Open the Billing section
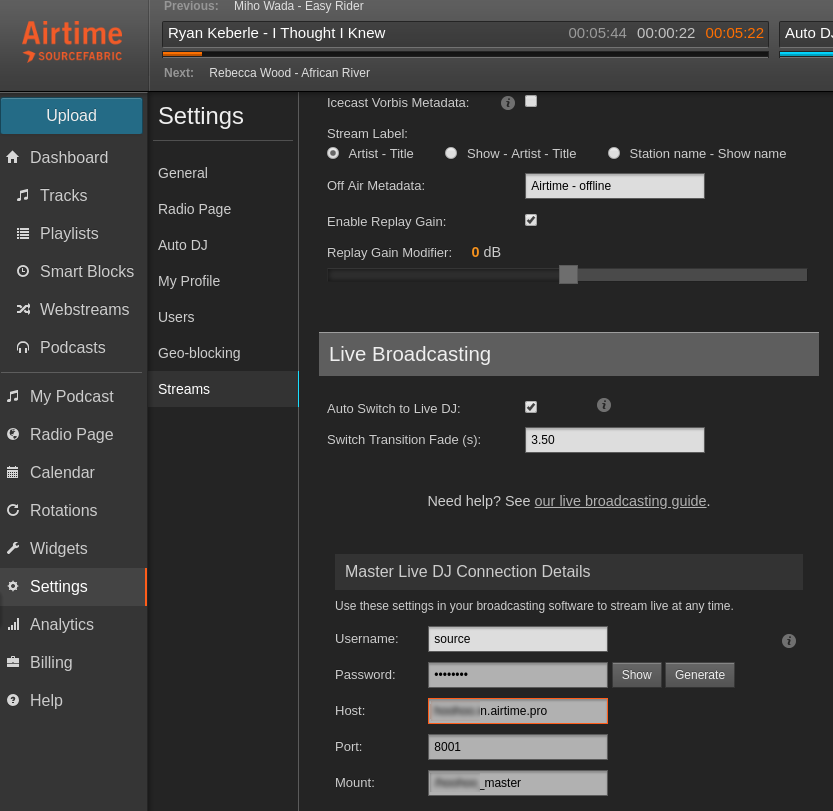Viewport: 833px width, 811px height. [x=51, y=662]
